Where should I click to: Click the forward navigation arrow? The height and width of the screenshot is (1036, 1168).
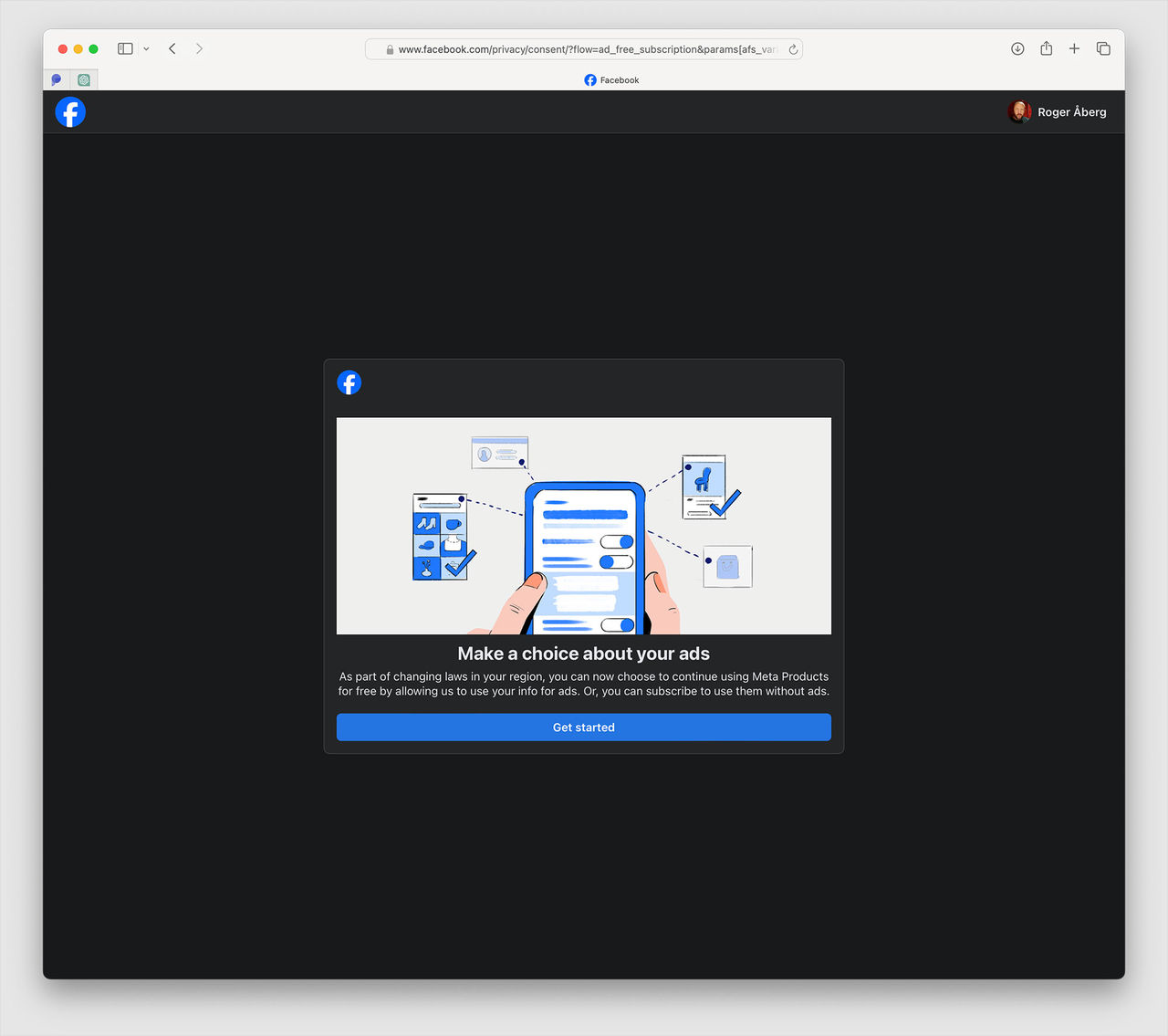coord(199,48)
